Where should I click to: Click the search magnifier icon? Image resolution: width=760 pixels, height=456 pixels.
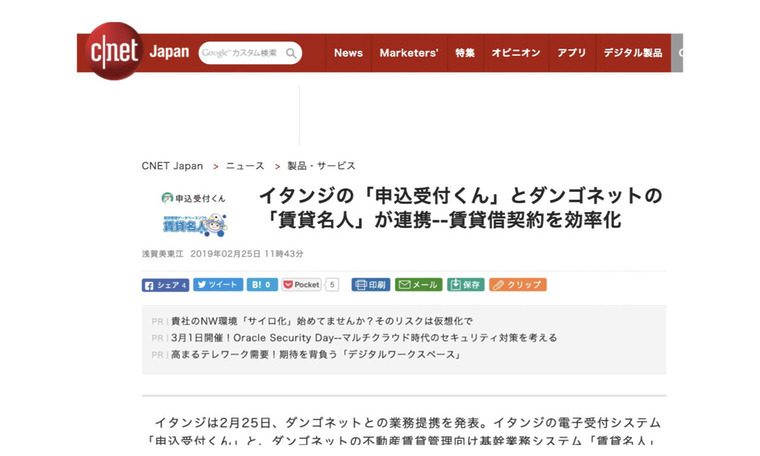coord(291,53)
